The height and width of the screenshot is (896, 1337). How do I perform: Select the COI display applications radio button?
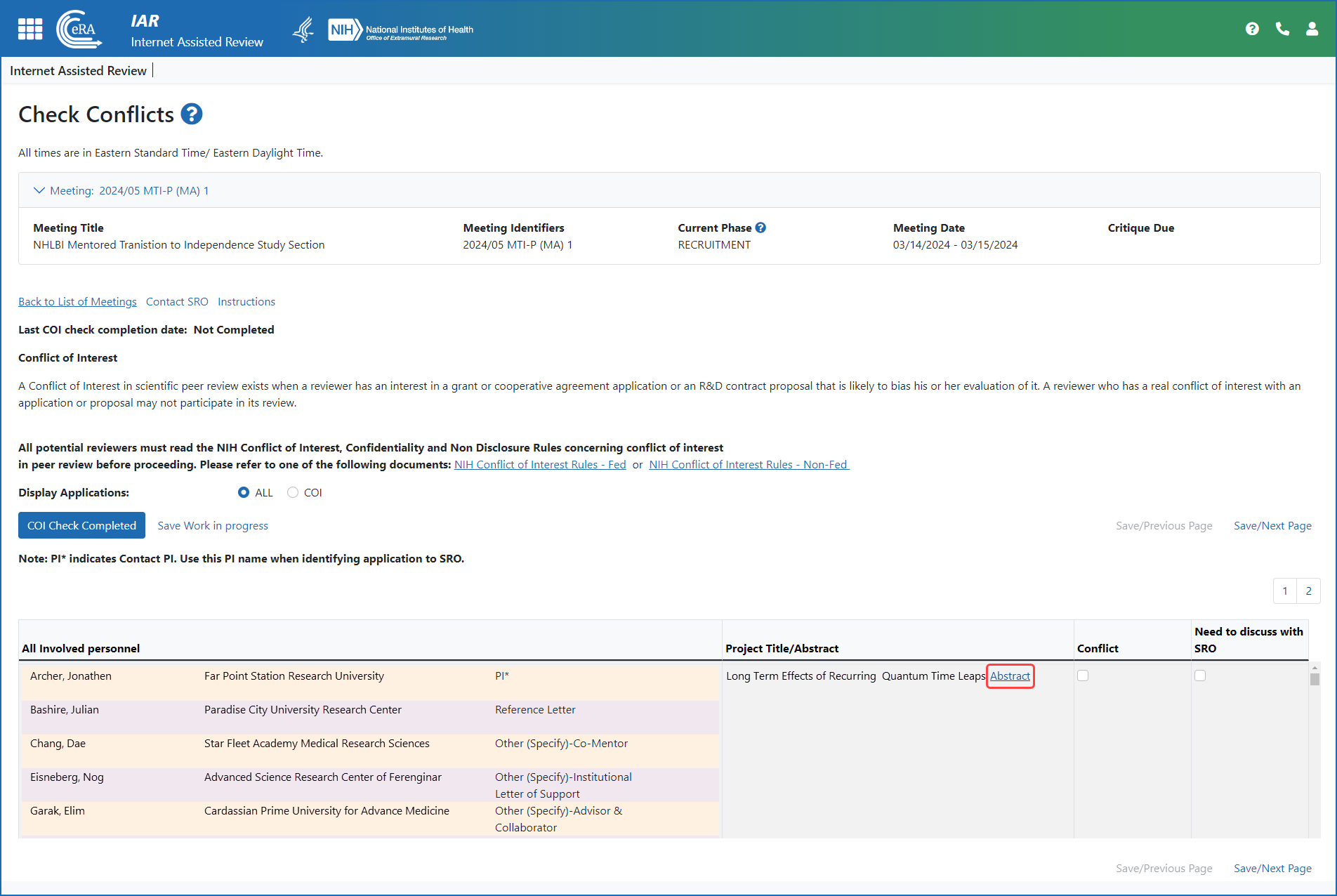[x=293, y=493]
